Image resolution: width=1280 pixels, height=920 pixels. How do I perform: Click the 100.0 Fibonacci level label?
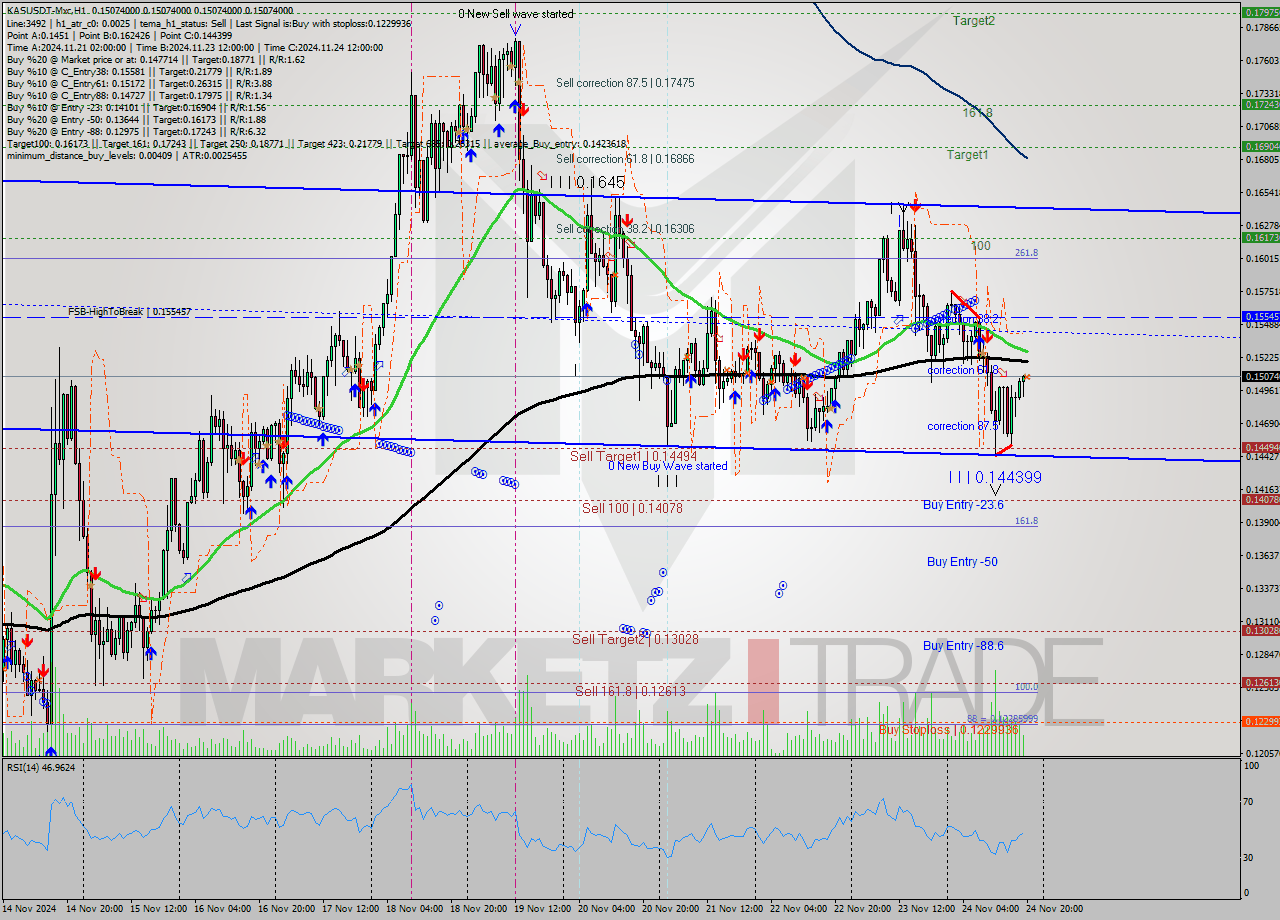pyautogui.click(x=1026, y=687)
